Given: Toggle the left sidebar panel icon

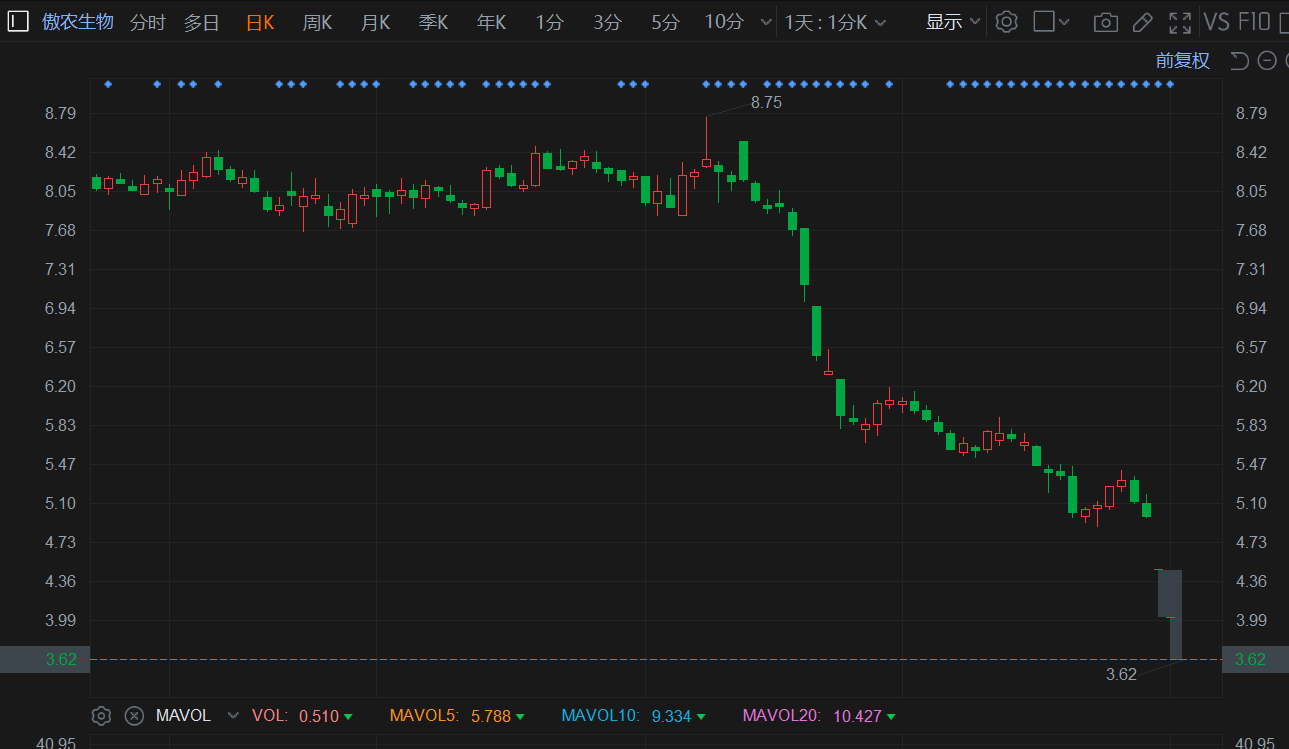Looking at the screenshot, I should [x=18, y=22].
